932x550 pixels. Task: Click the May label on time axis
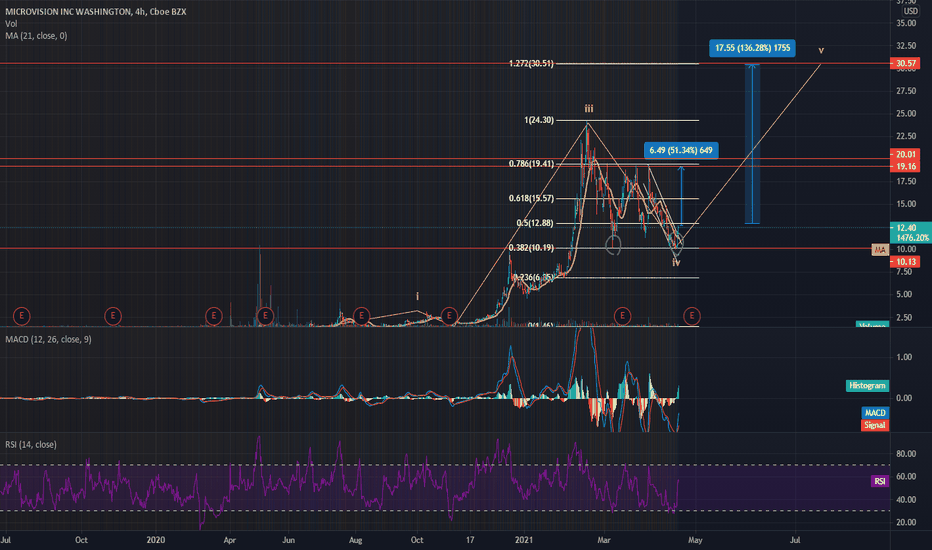[x=695, y=540]
